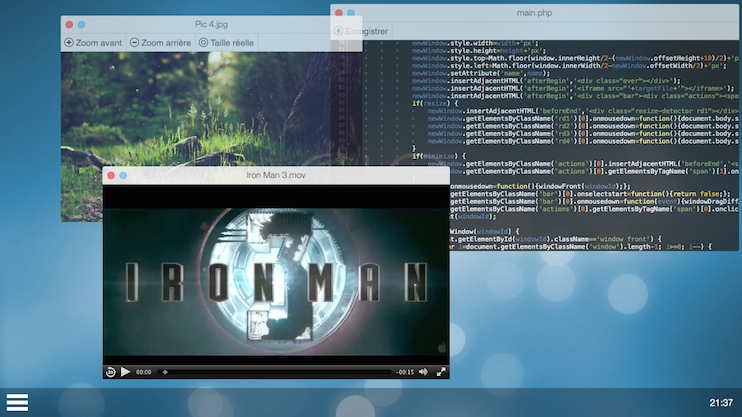
Task: Open the hamburger menu in the taskbar
Action: tap(18, 402)
